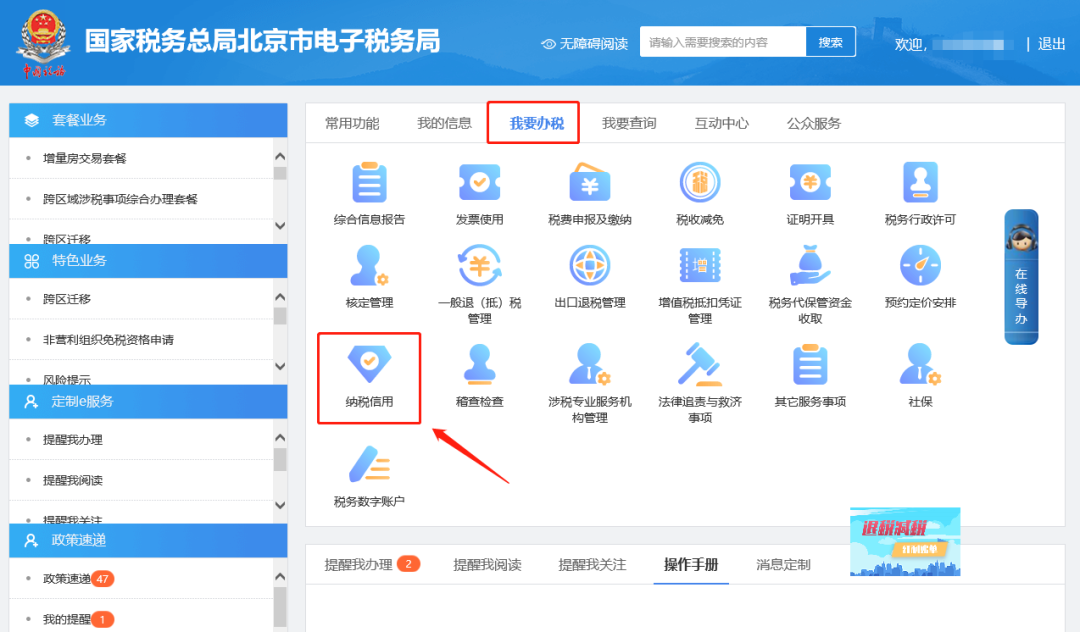Viewport: 1080px width, 632px height.
Task: Open the 公众服务 tab
Action: pos(813,123)
